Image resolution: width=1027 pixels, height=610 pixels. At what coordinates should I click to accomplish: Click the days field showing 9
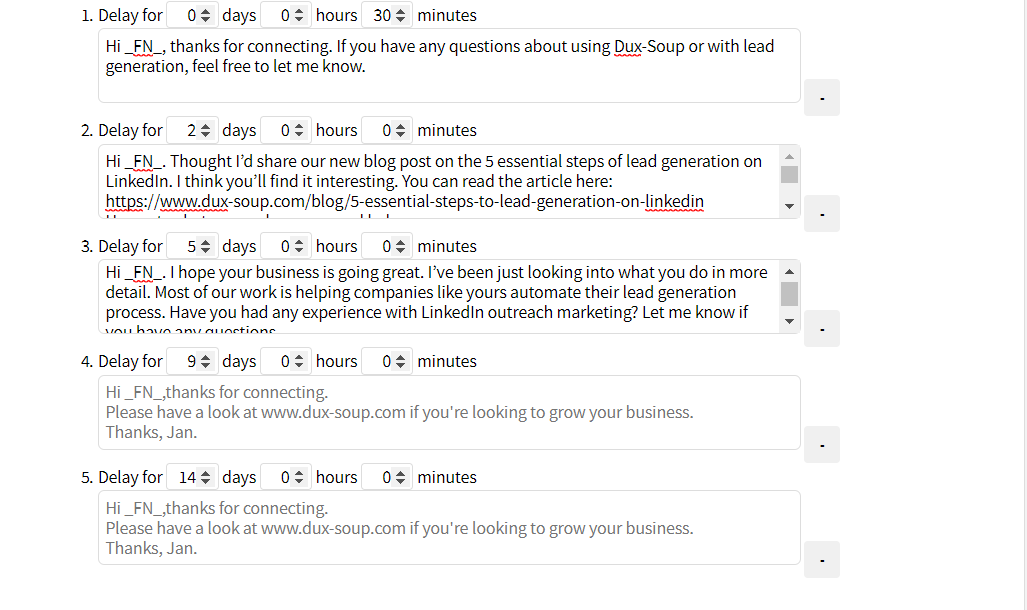pyautogui.click(x=191, y=361)
